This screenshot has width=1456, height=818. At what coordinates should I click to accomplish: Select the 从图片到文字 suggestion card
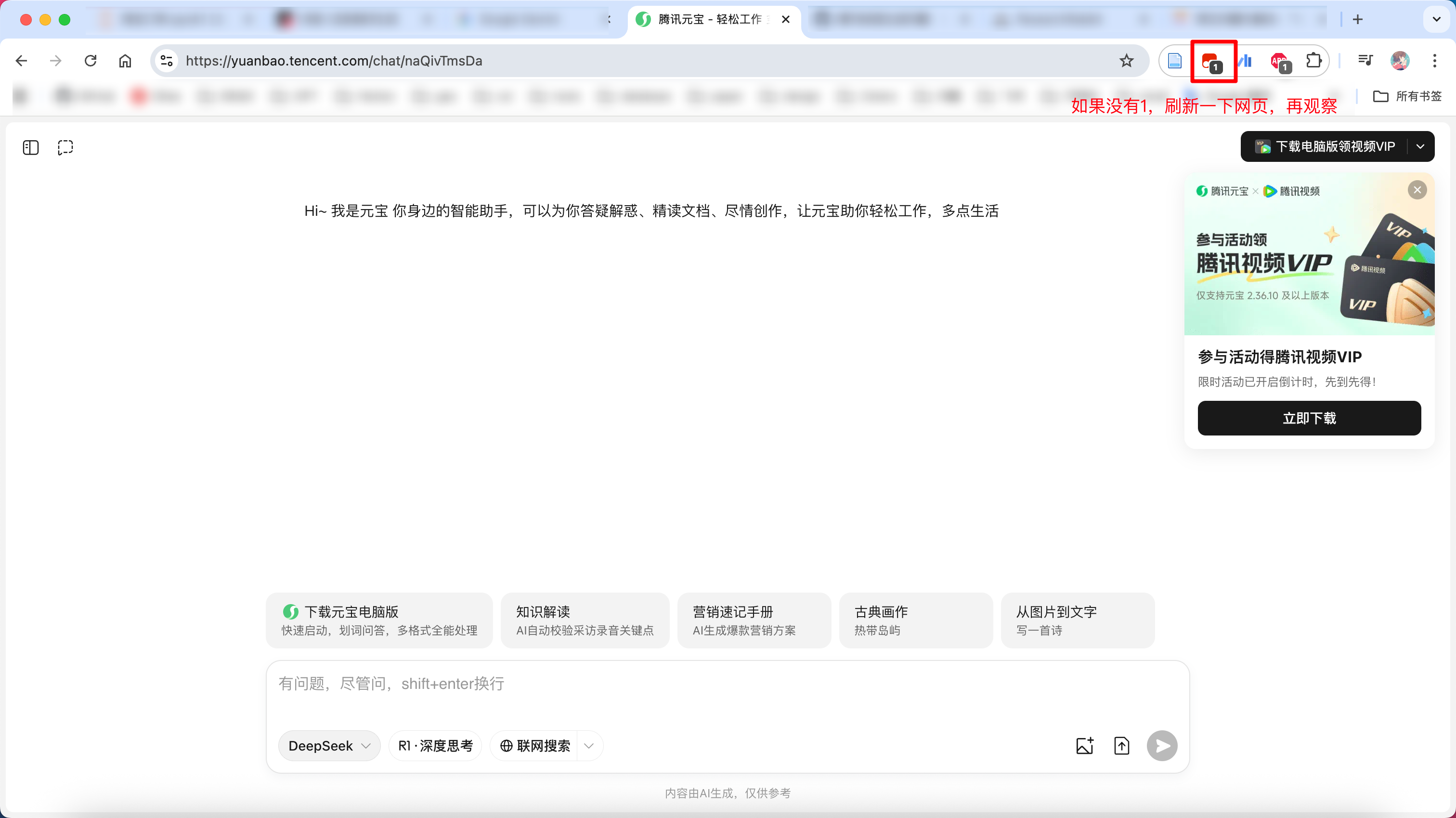(x=1077, y=620)
